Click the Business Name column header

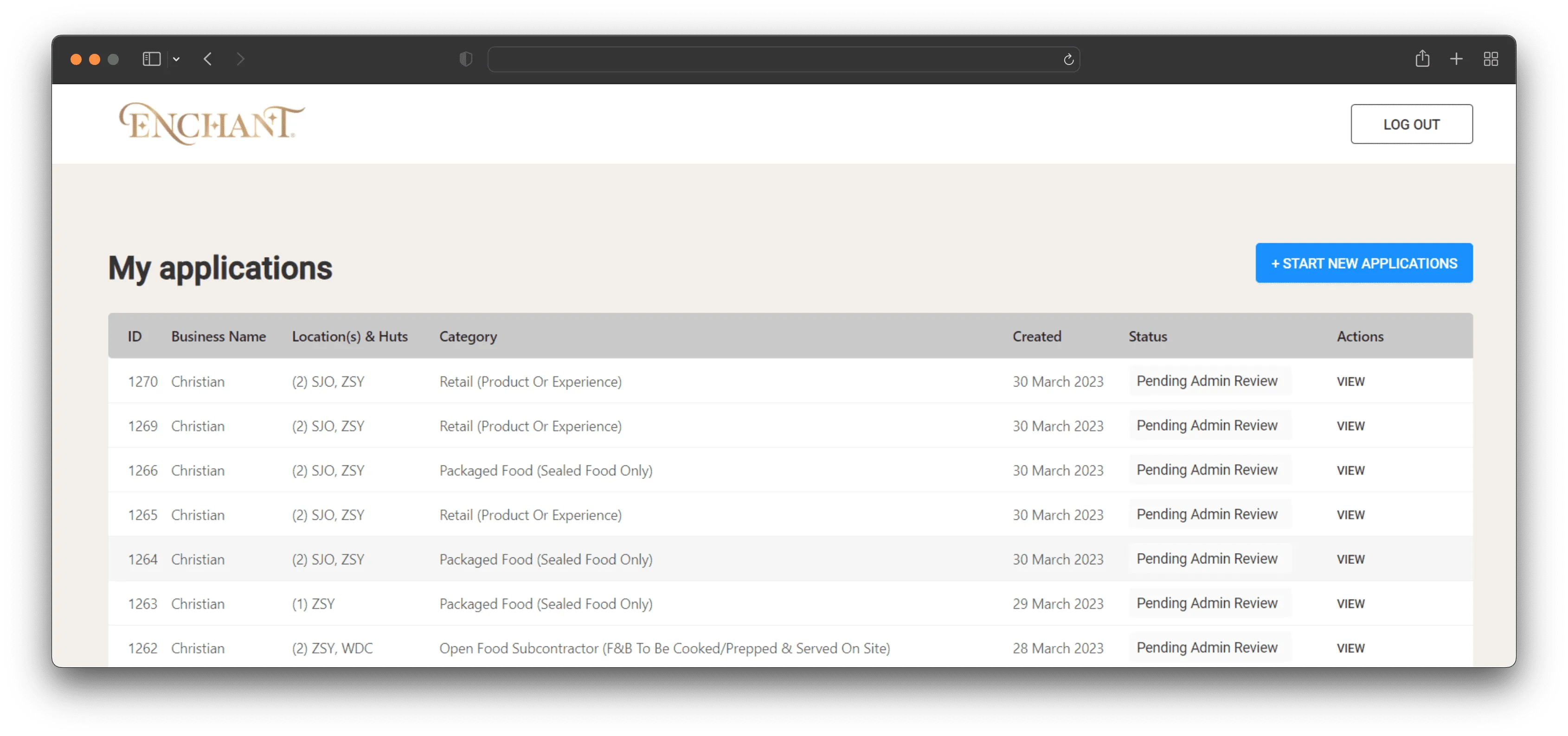click(218, 336)
